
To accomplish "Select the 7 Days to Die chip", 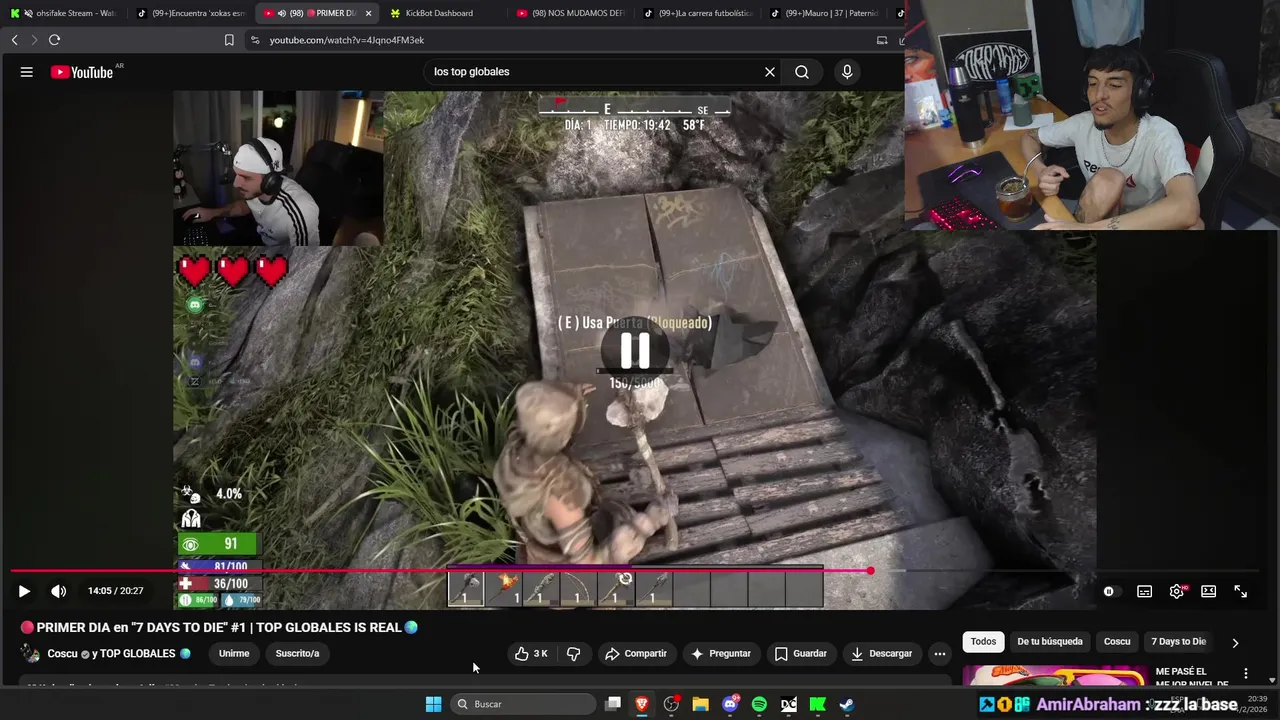I will pyautogui.click(x=1178, y=642).
